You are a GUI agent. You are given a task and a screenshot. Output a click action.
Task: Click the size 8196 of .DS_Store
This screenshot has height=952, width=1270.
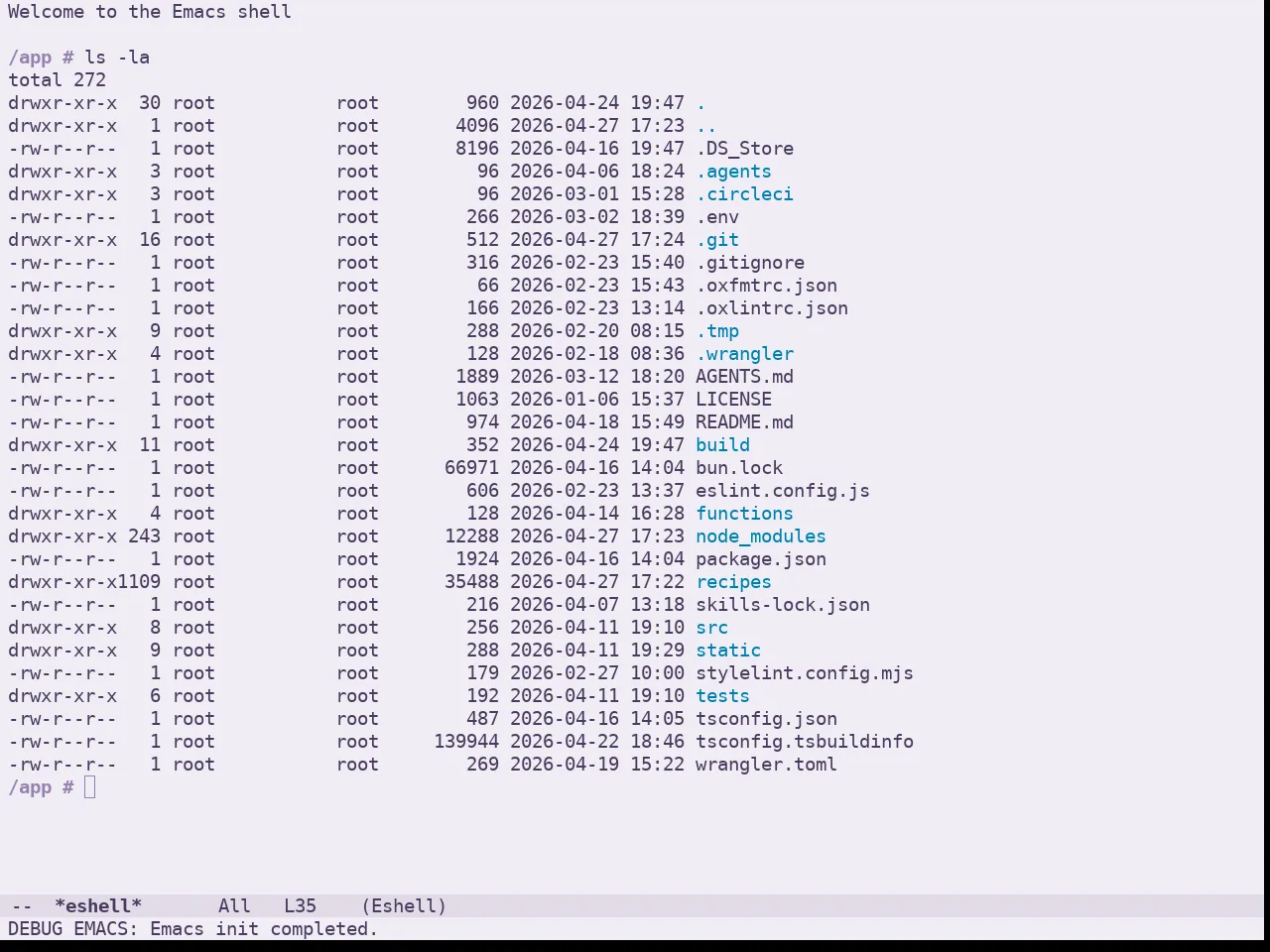477,149
